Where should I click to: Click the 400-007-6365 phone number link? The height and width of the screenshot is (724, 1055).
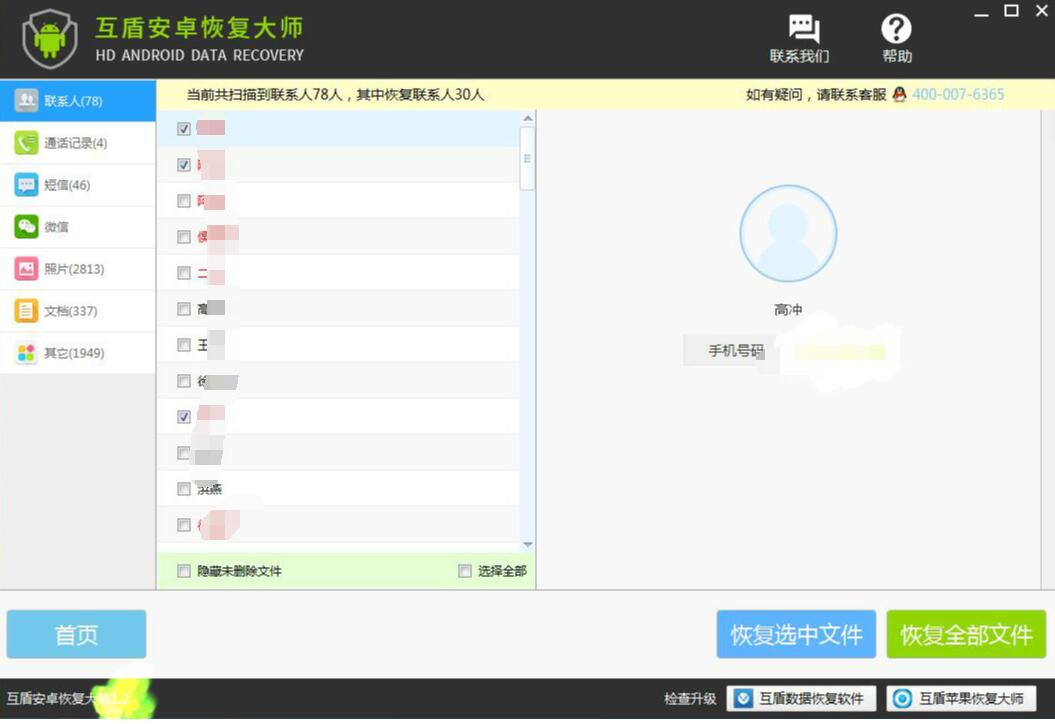tap(958, 94)
